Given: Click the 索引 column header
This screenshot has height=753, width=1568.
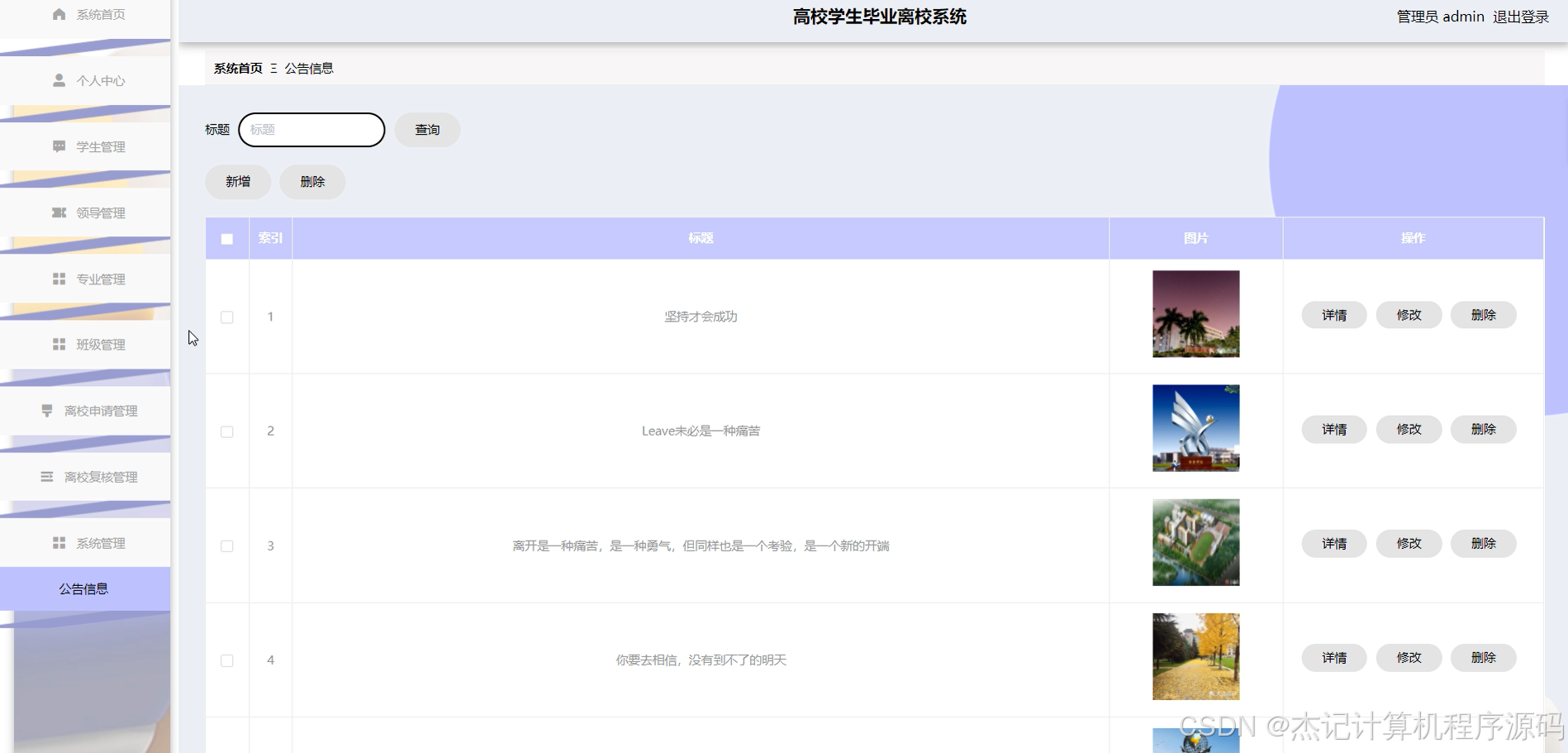Looking at the screenshot, I should 270,238.
